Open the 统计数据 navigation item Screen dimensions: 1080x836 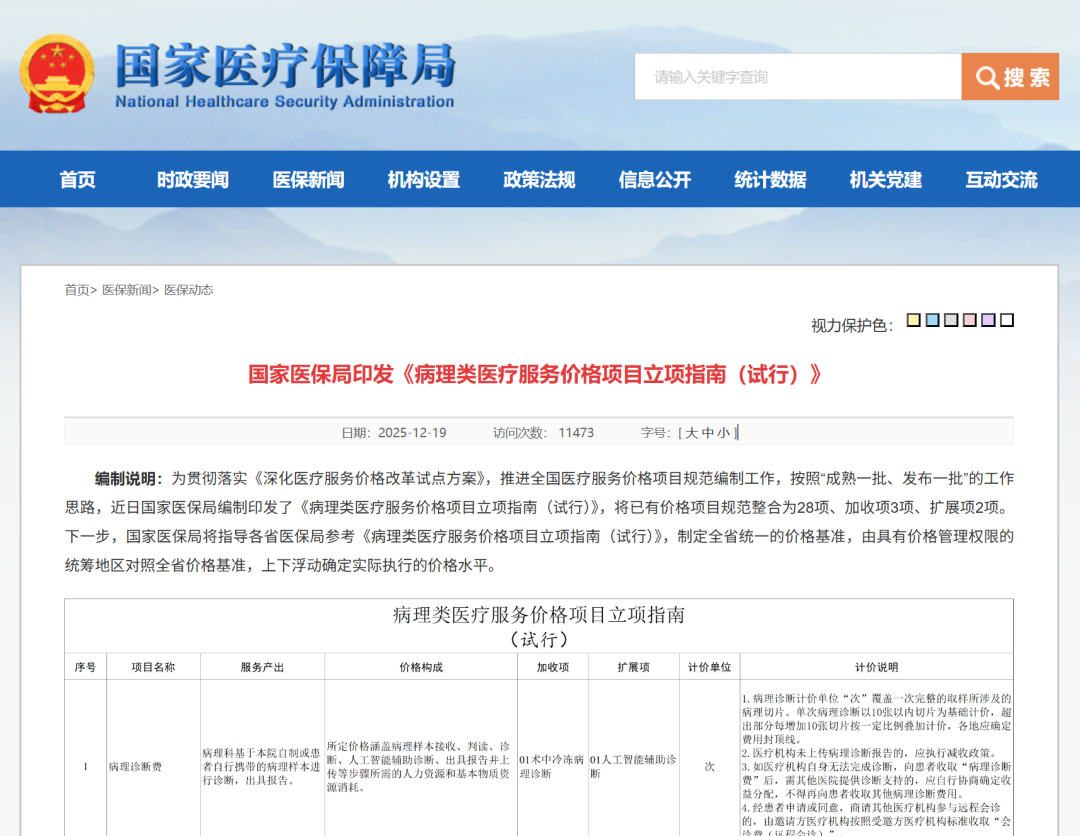(770, 180)
